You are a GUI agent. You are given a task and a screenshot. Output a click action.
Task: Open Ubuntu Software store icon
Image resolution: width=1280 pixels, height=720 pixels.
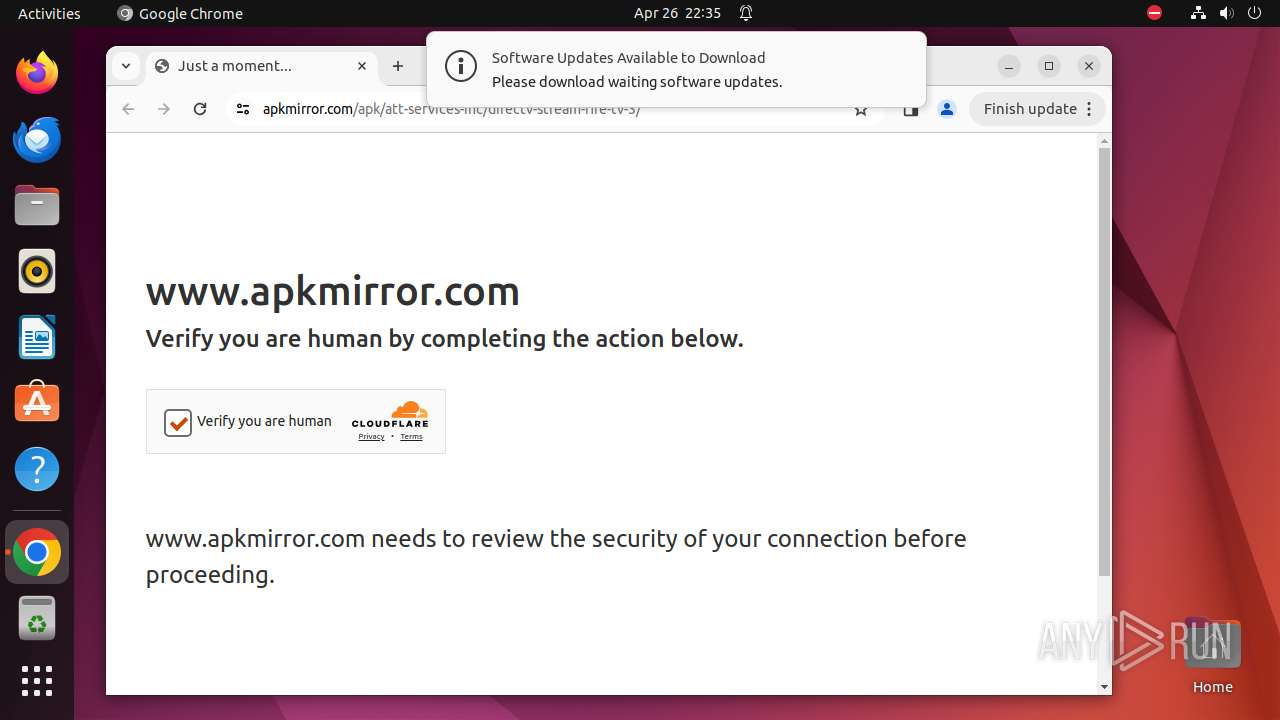coord(37,403)
